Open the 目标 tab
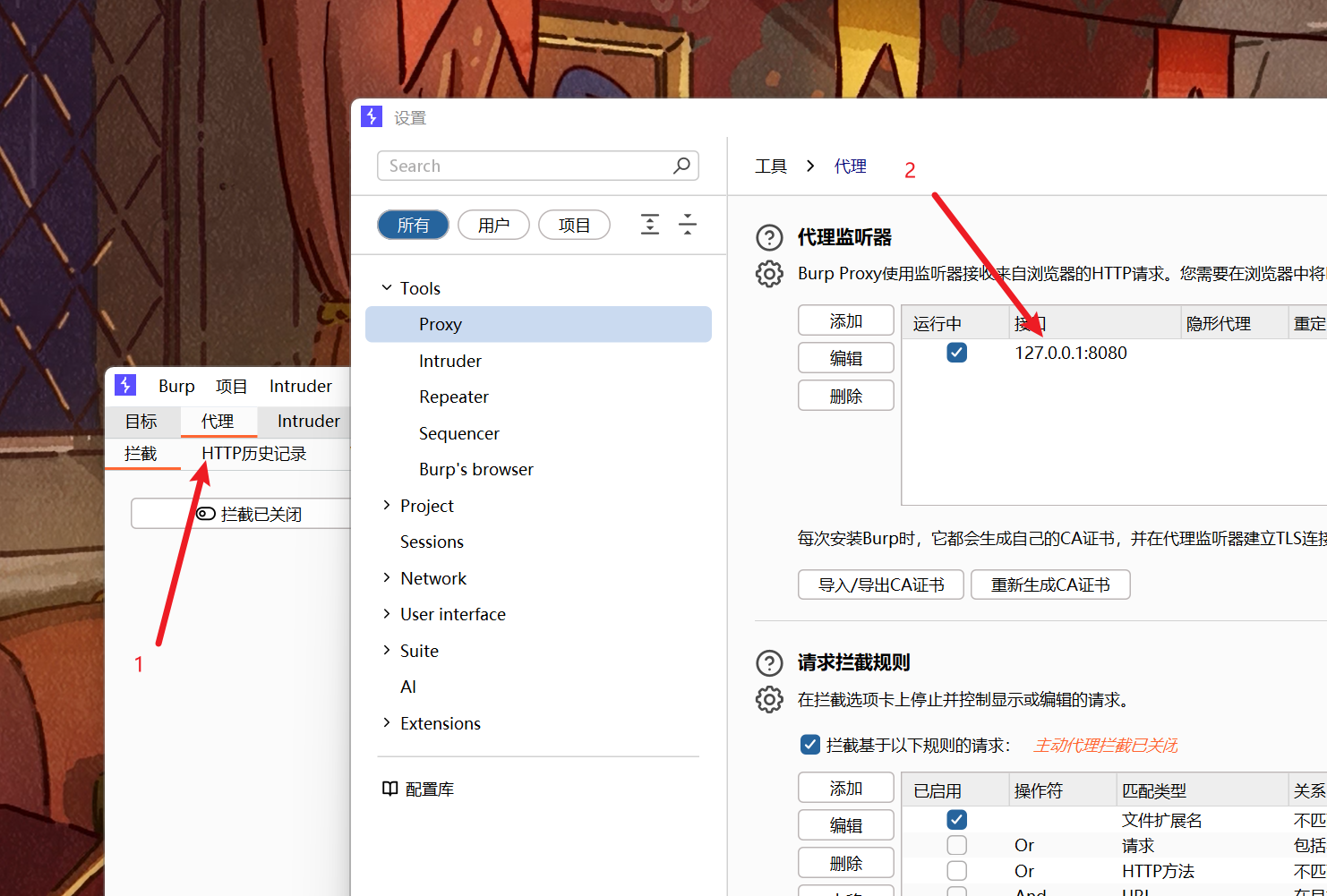 (141, 422)
